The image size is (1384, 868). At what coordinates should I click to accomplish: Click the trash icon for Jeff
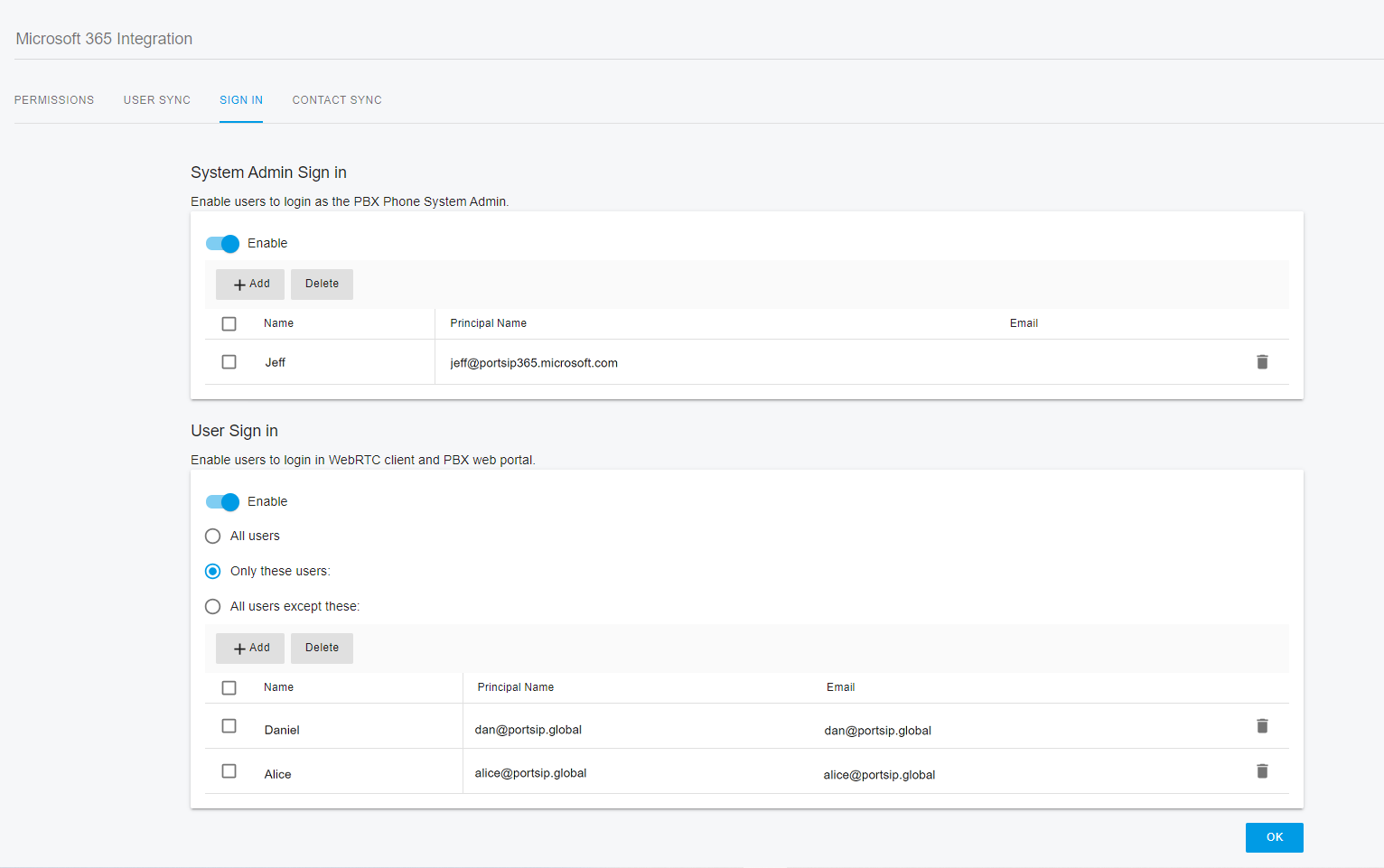point(1262,362)
